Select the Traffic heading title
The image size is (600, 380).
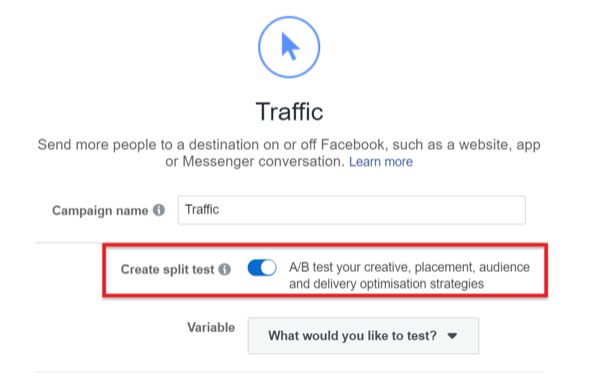click(x=289, y=112)
